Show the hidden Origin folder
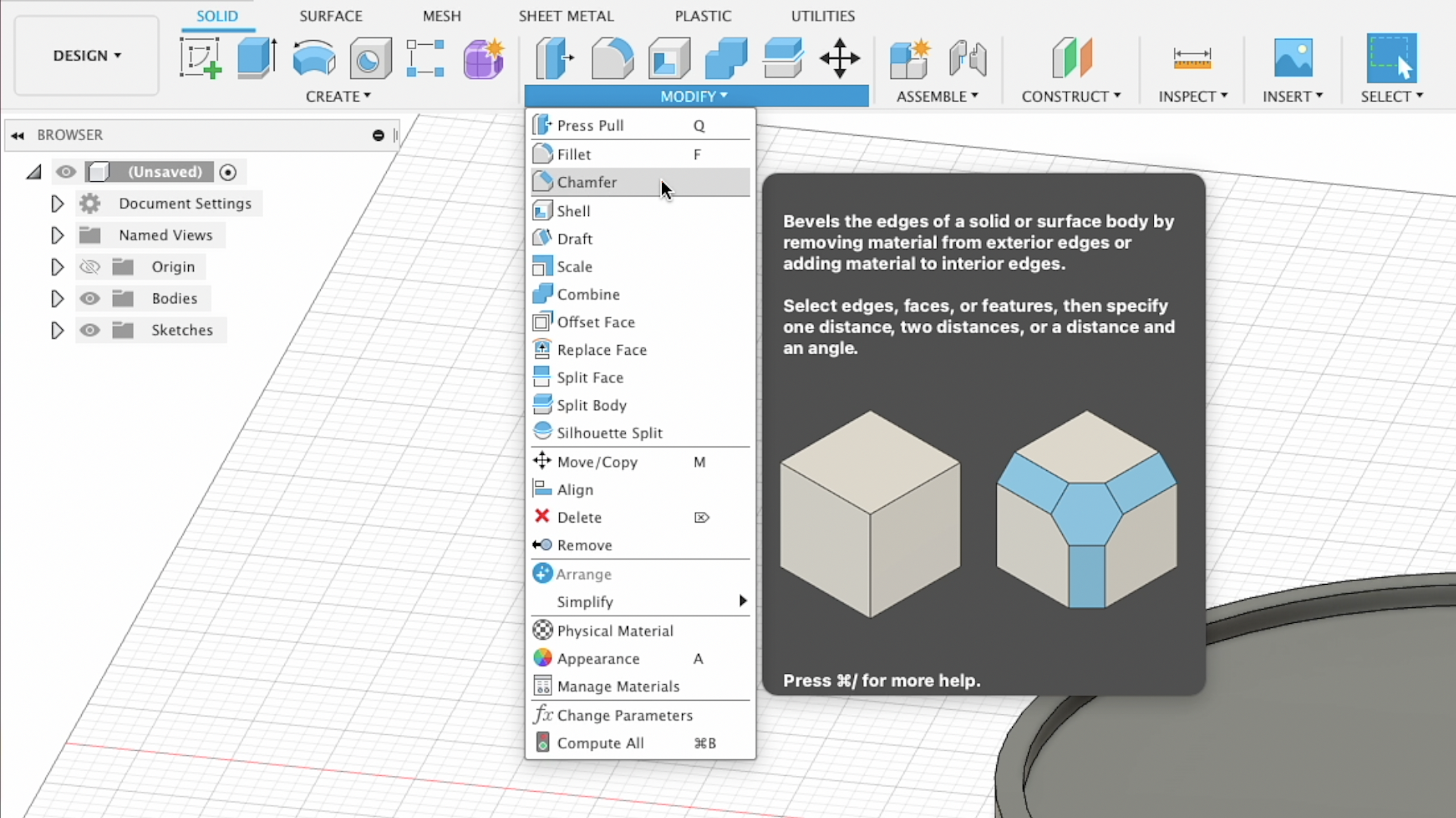Image resolution: width=1456 pixels, height=818 pixels. click(x=89, y=267)
